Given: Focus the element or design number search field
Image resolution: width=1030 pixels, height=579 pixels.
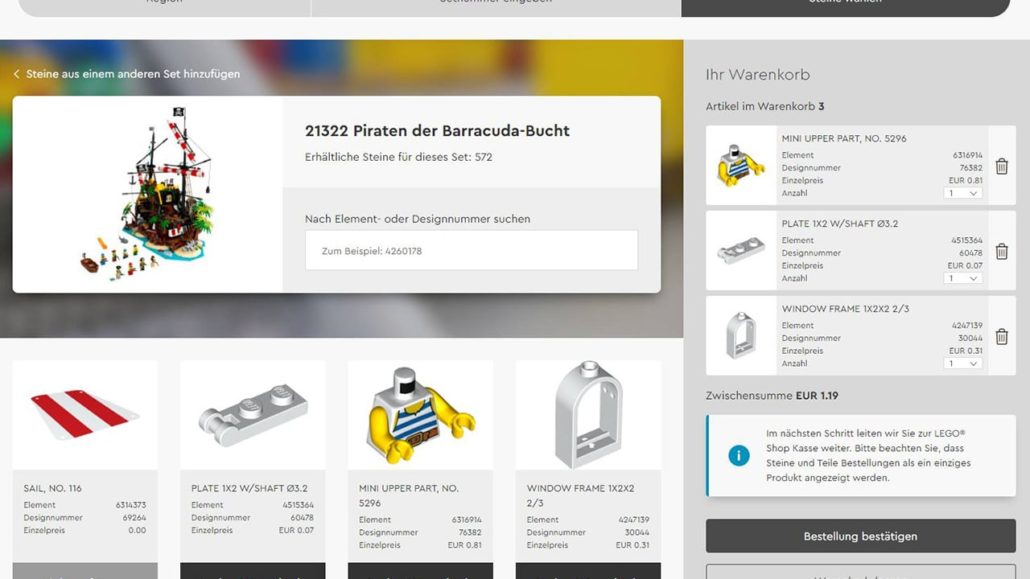Looking at the screenshot, I should pyautogui.click(x=471, y=250).
